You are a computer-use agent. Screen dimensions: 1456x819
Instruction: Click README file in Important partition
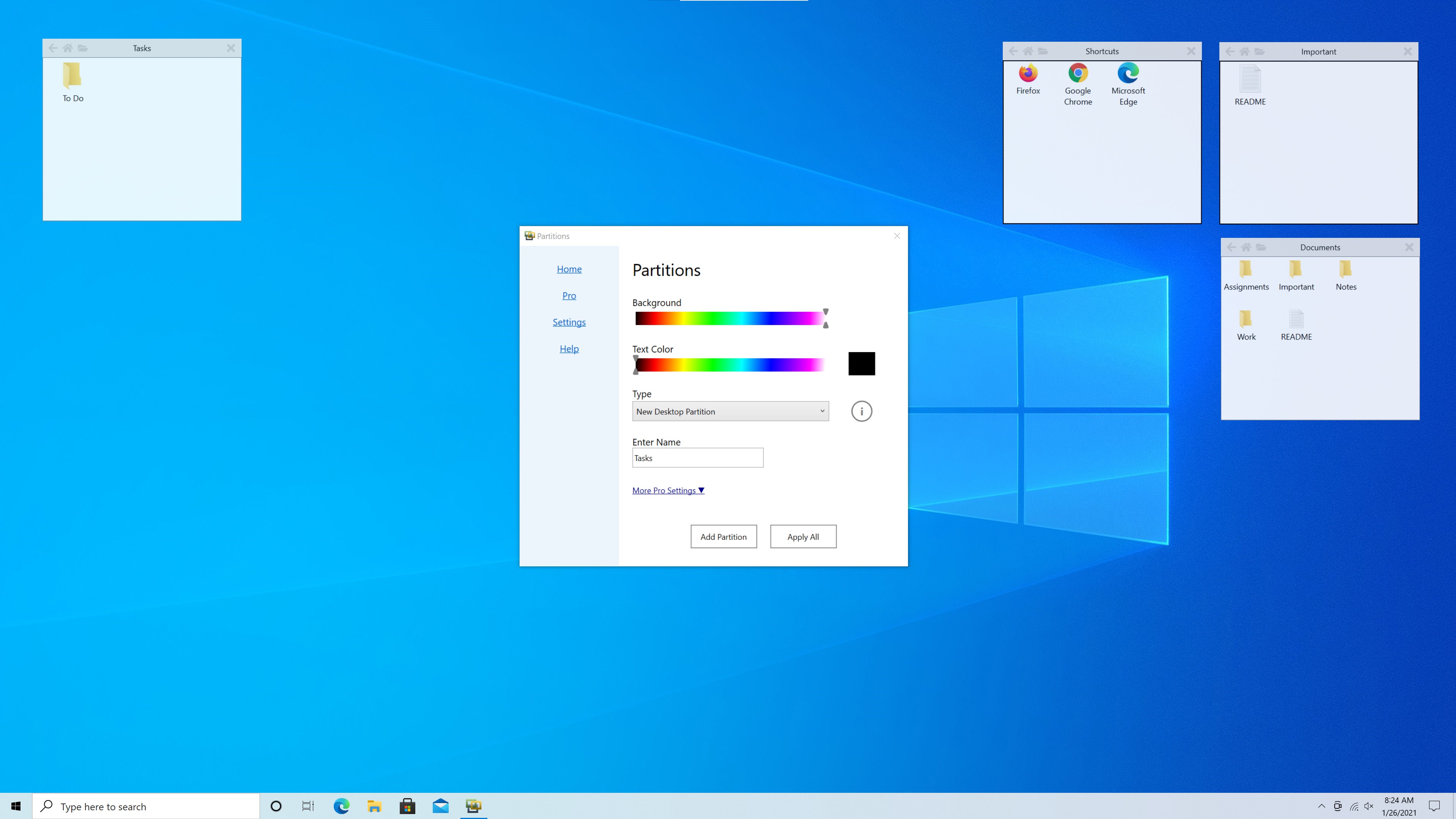(1250, 79)
